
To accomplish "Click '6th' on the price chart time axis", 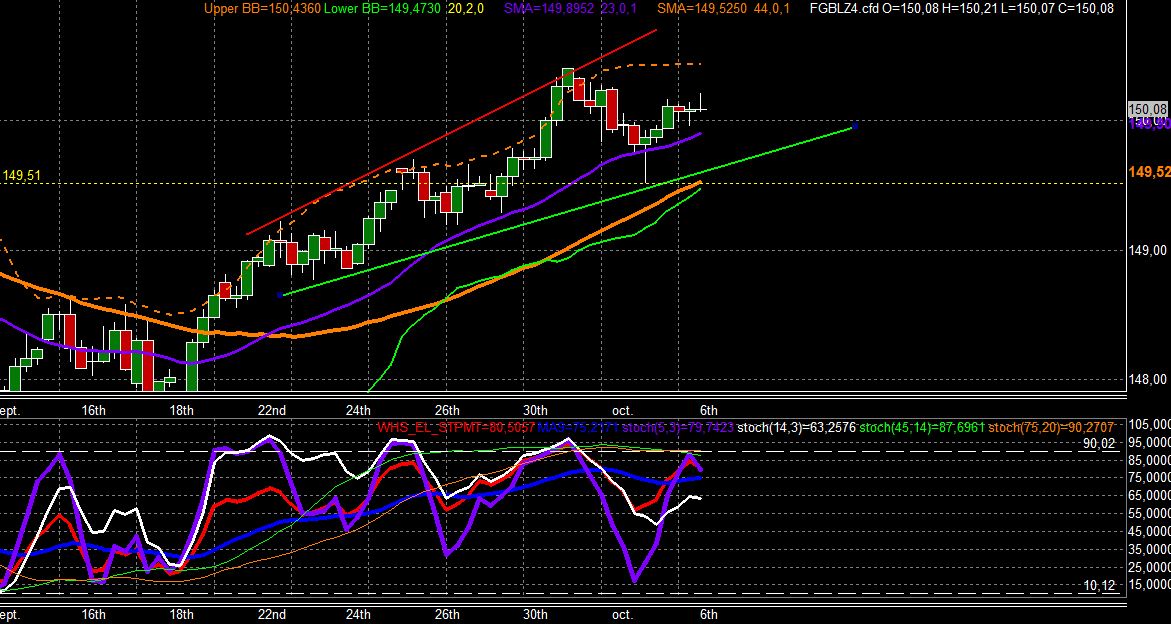I will (709, 411).
